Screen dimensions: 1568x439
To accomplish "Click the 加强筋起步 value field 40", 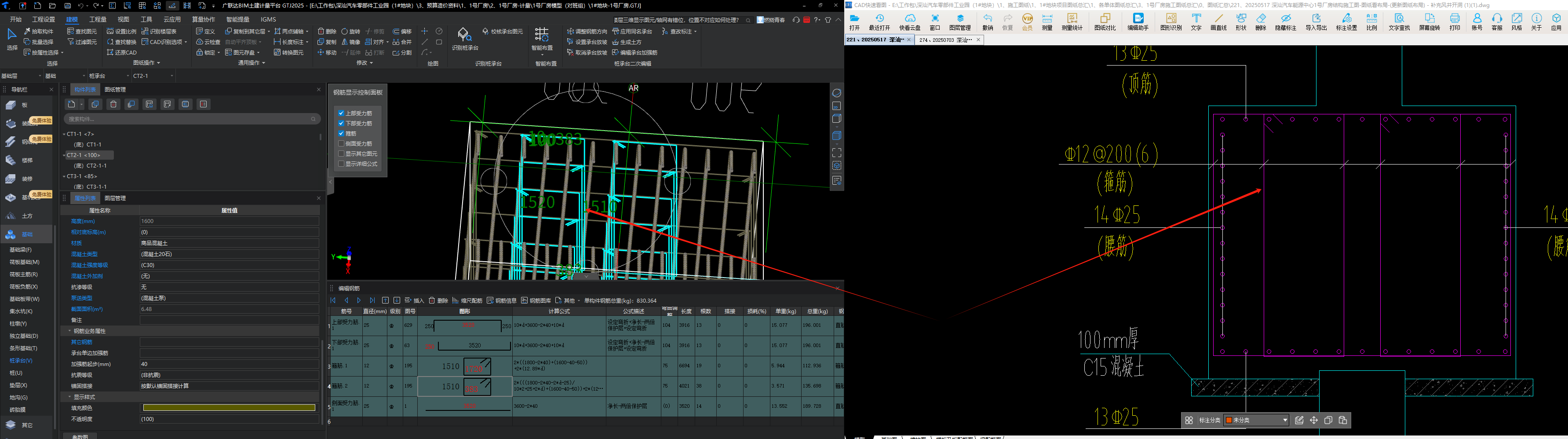I will [x=229, y=364].
